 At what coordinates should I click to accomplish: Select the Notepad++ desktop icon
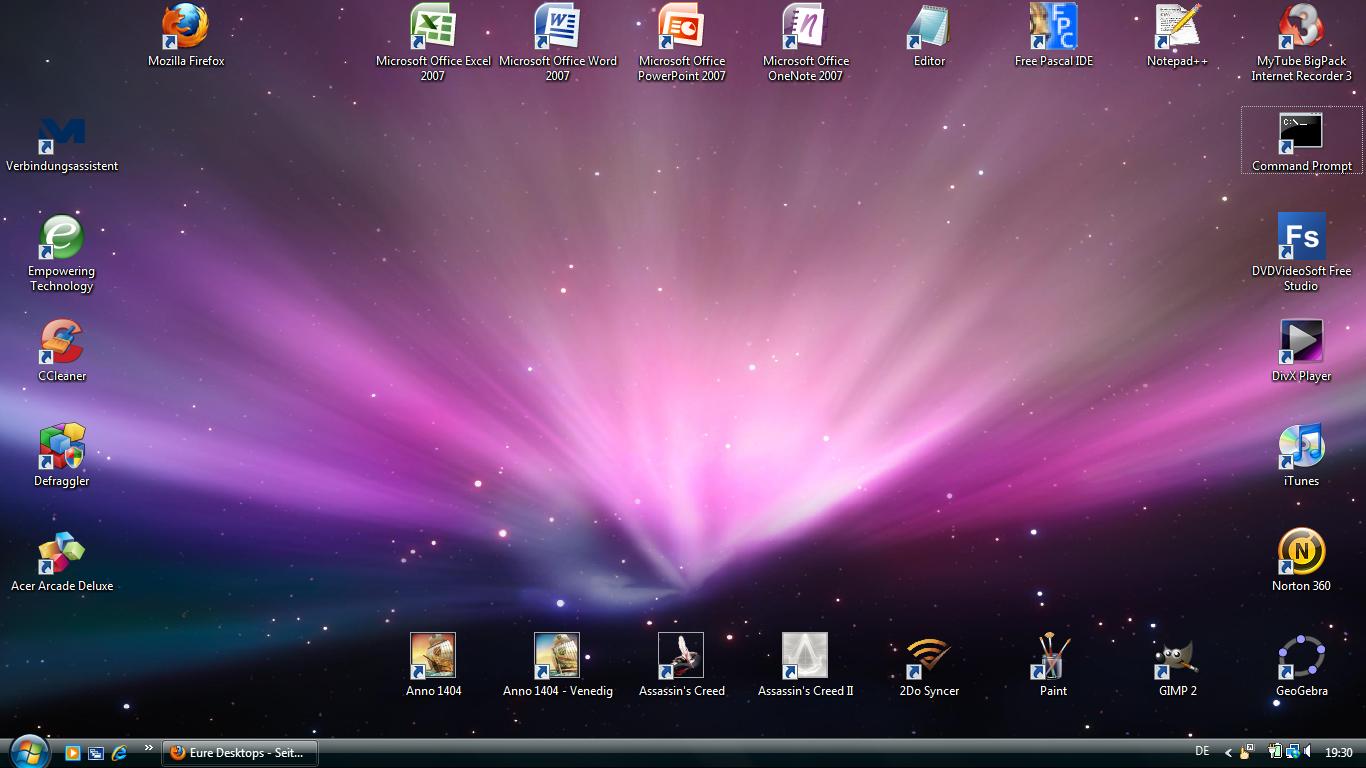tap(1177, 36)
